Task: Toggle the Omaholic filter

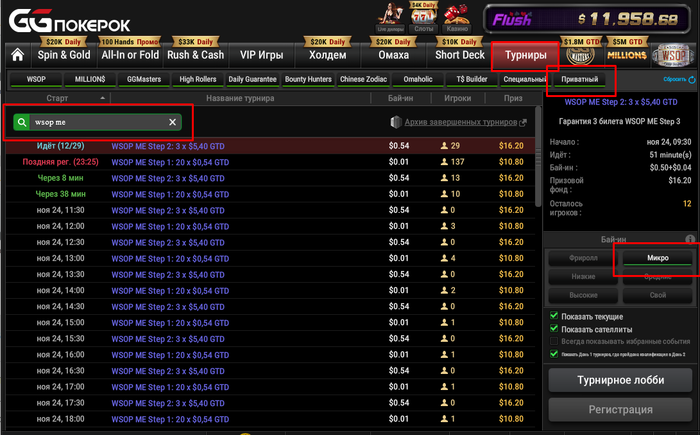Action: click(418, 79)
